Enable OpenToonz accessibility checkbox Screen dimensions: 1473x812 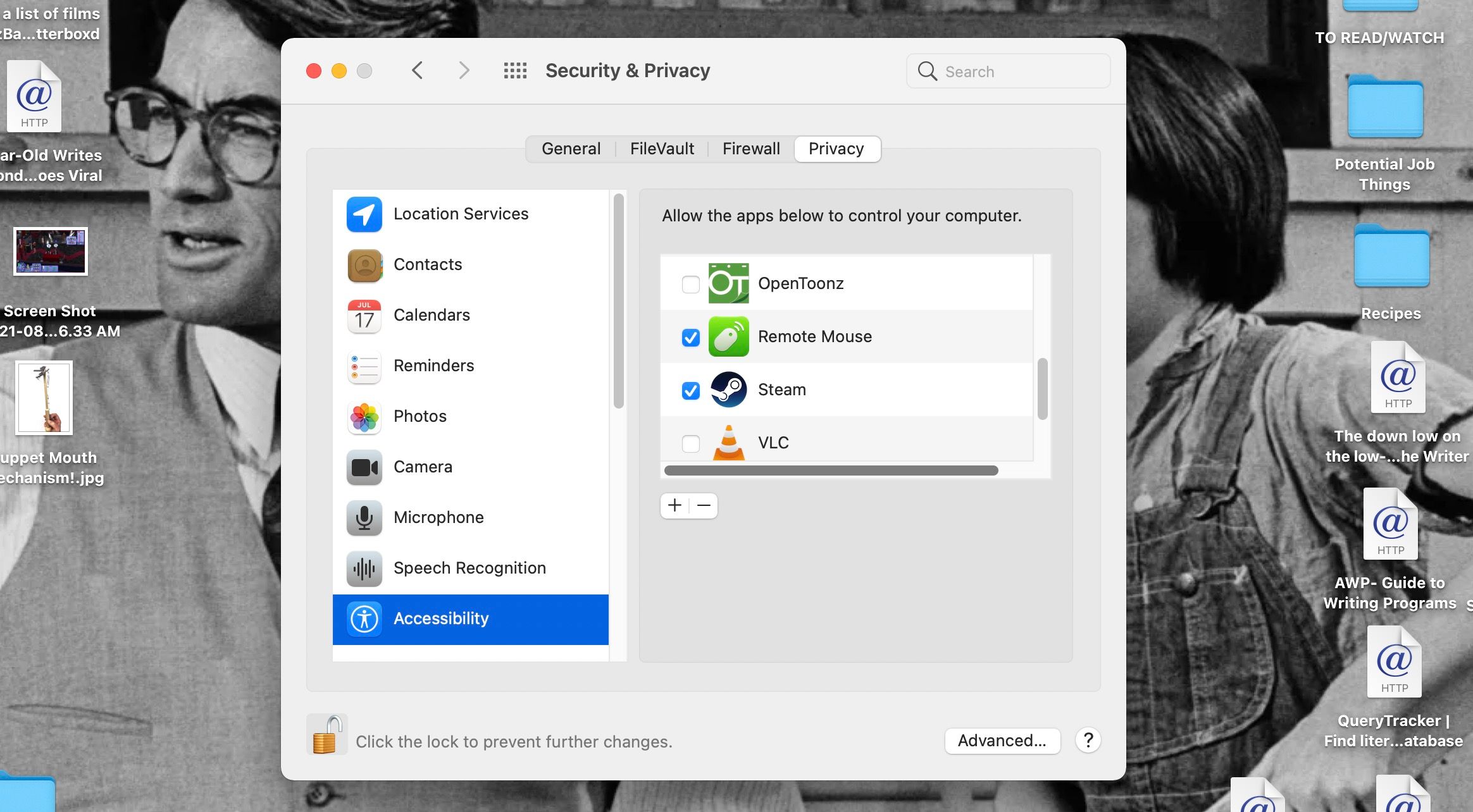[x=690, y=284]
